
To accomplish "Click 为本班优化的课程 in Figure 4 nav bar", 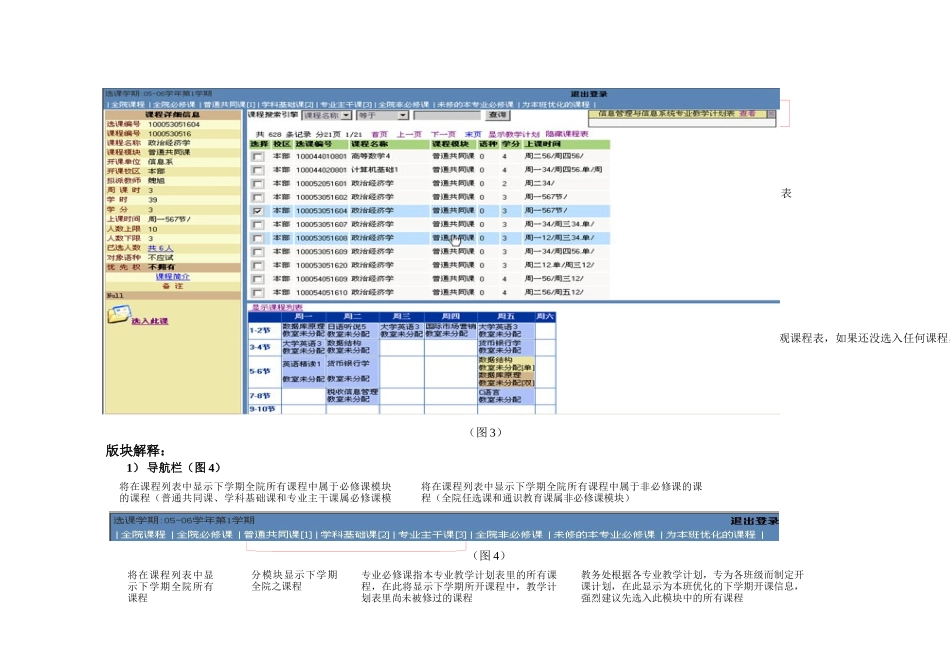I will point(711,534).
